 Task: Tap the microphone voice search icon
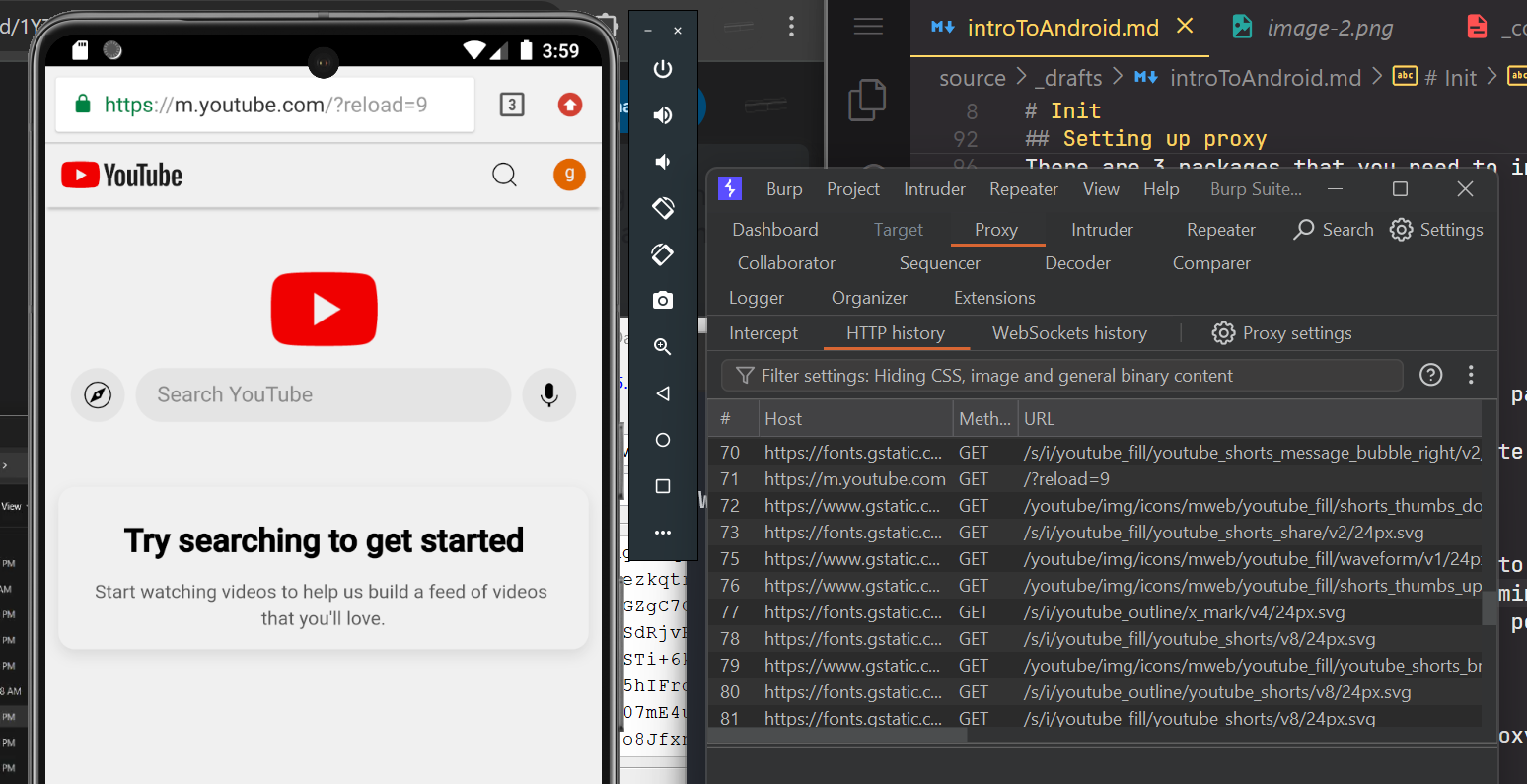(549, 395)
